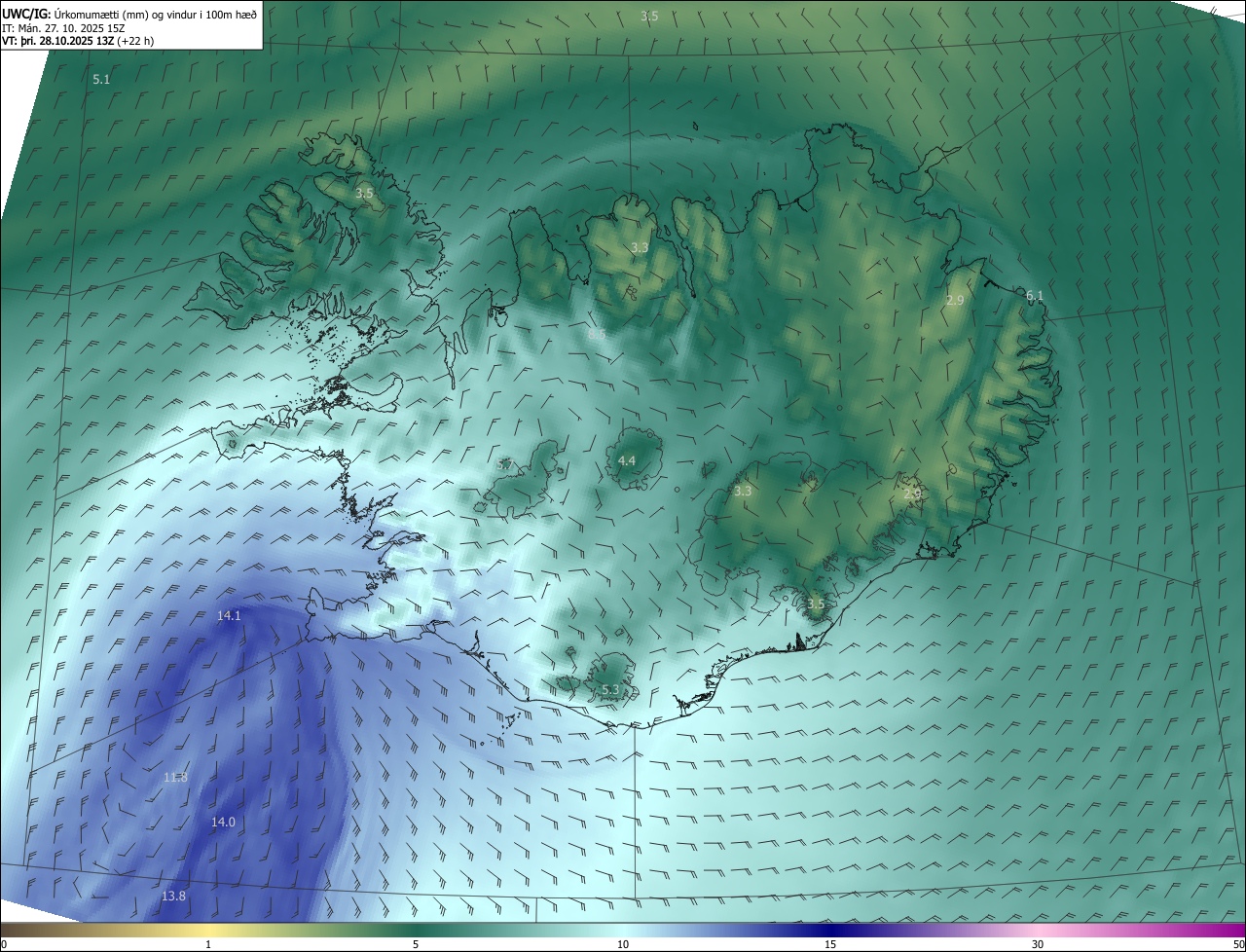Screen dimensions: 1246x952
Task: Click the 3.5 value over the Westfjords peninsula
Action: coord(364,194)
